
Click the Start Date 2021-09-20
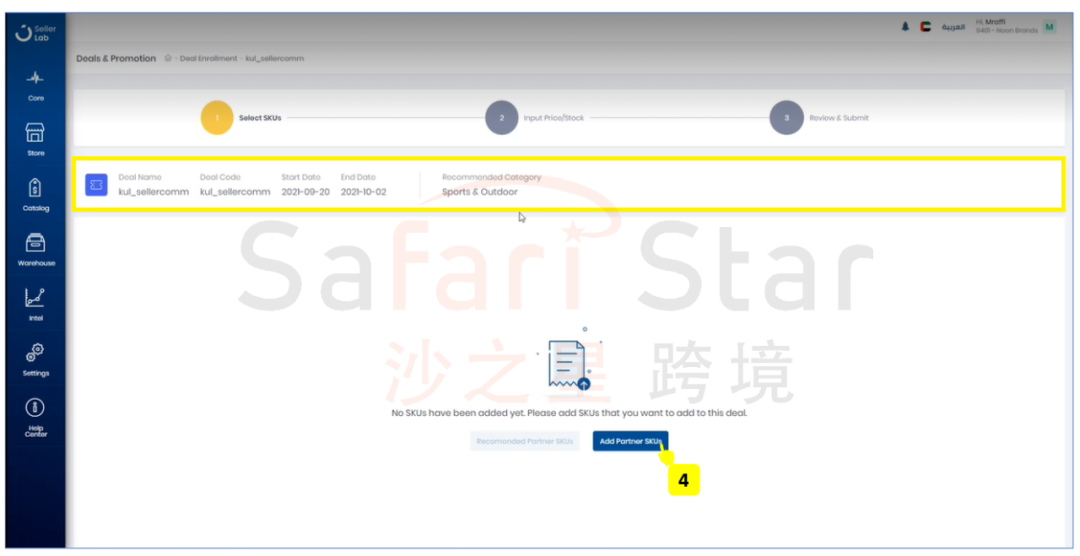tap(305, 192)
